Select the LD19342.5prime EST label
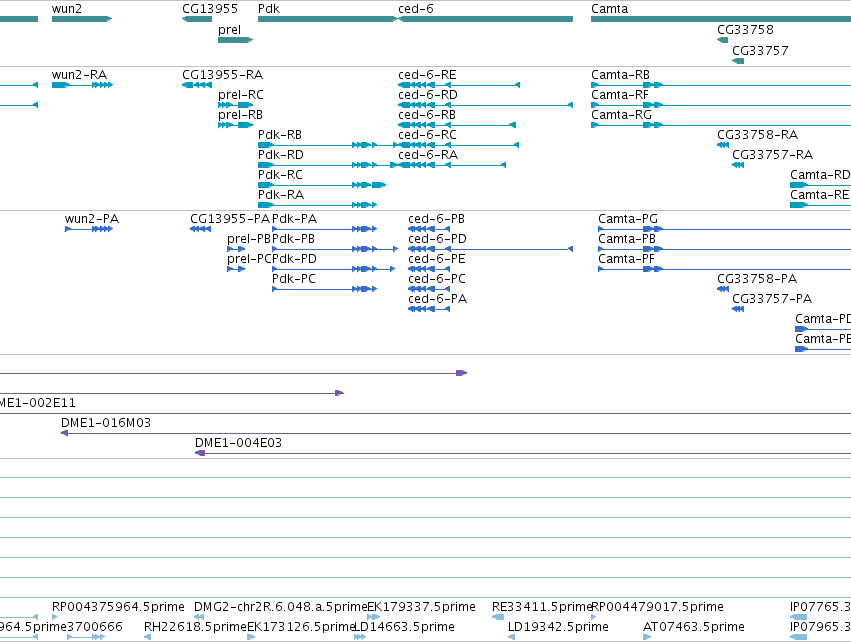 click(558, 627)
